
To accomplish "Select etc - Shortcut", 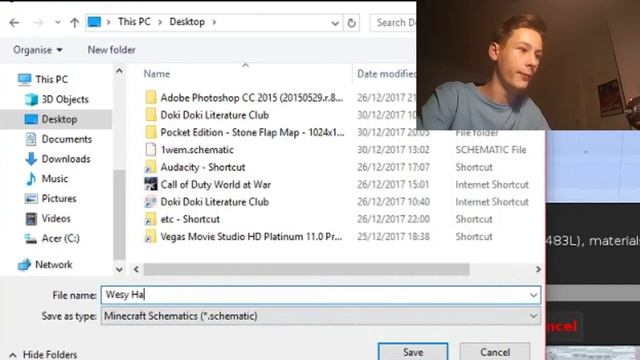I will pos(190,219).
